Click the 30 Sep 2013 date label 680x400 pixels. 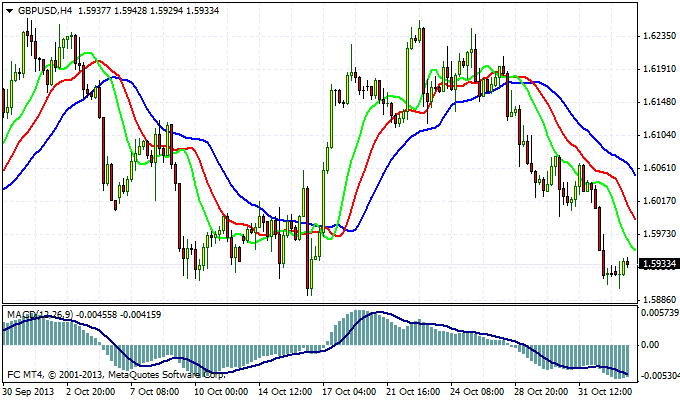point(29,392)
